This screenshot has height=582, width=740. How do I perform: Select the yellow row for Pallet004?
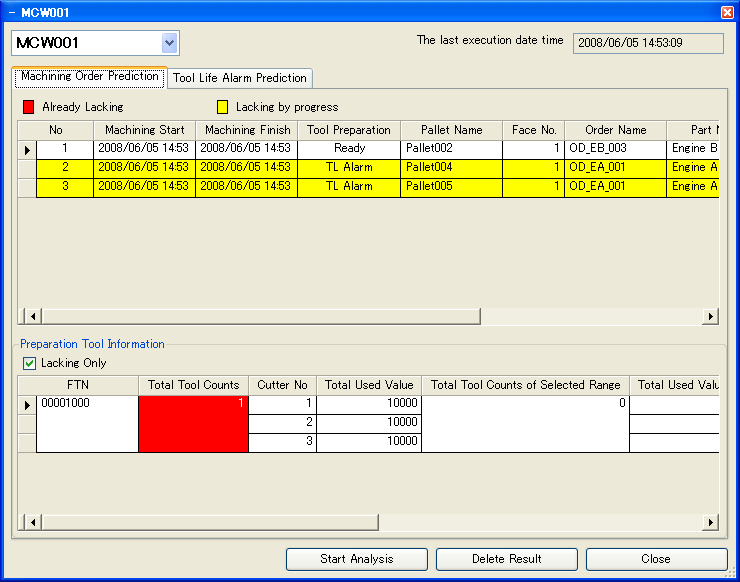378,168
